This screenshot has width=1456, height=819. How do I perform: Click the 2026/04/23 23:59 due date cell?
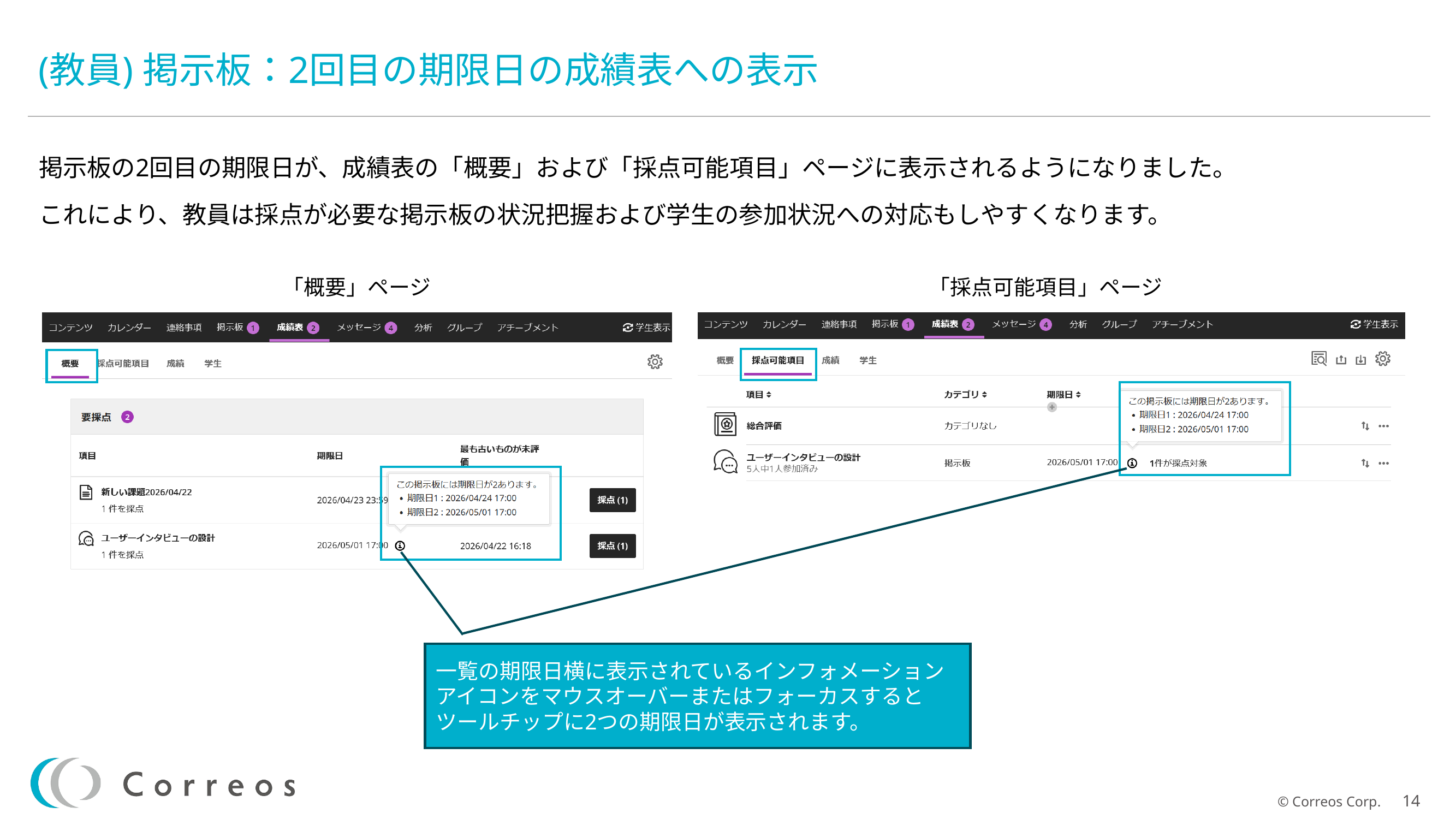[352, 500]
